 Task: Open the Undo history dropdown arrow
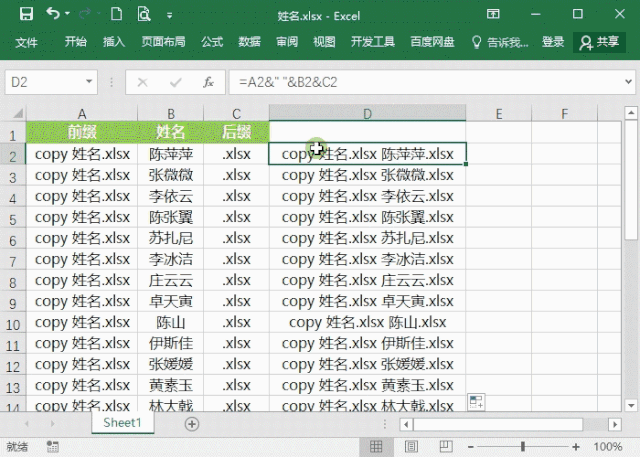[x=67, y=14]
